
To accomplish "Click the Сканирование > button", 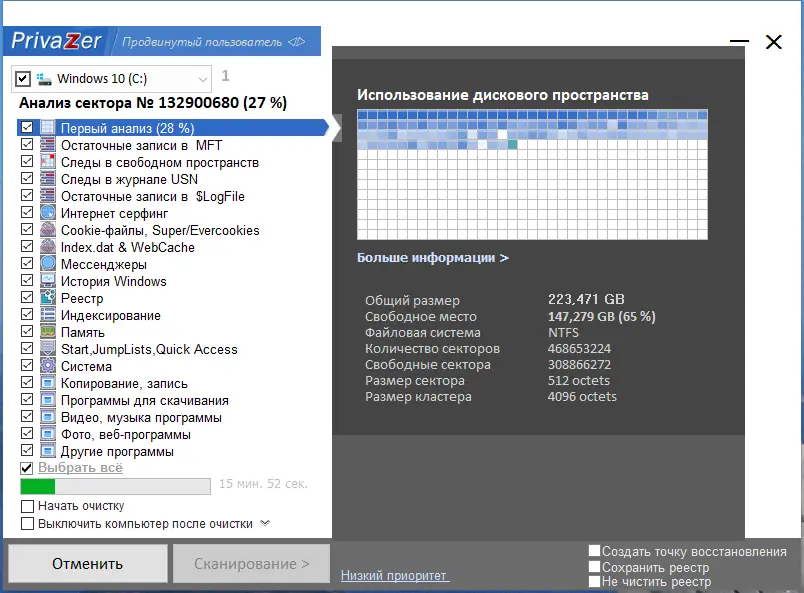I will (251, 563).
